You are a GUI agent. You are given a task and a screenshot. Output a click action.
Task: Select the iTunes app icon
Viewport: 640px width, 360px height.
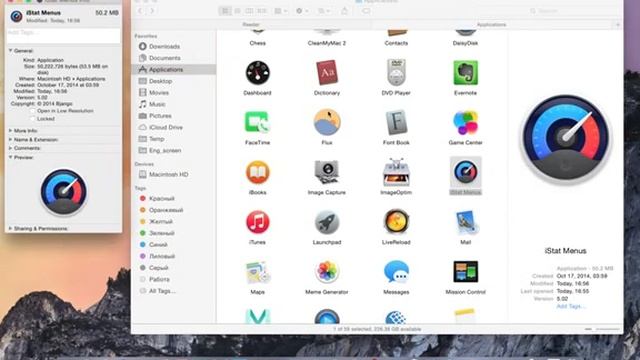[x=257, y=222]
